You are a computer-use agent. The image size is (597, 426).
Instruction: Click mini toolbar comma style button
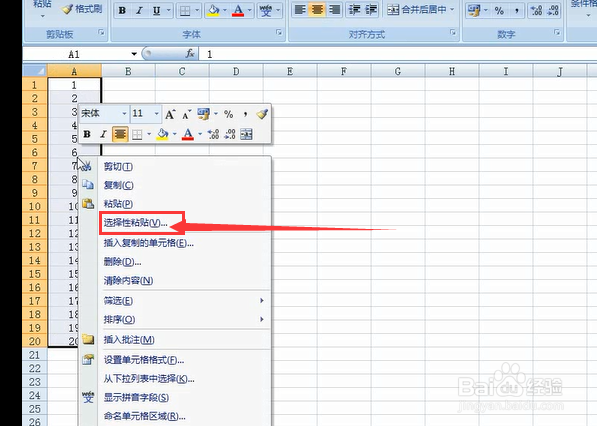[246, 114]
